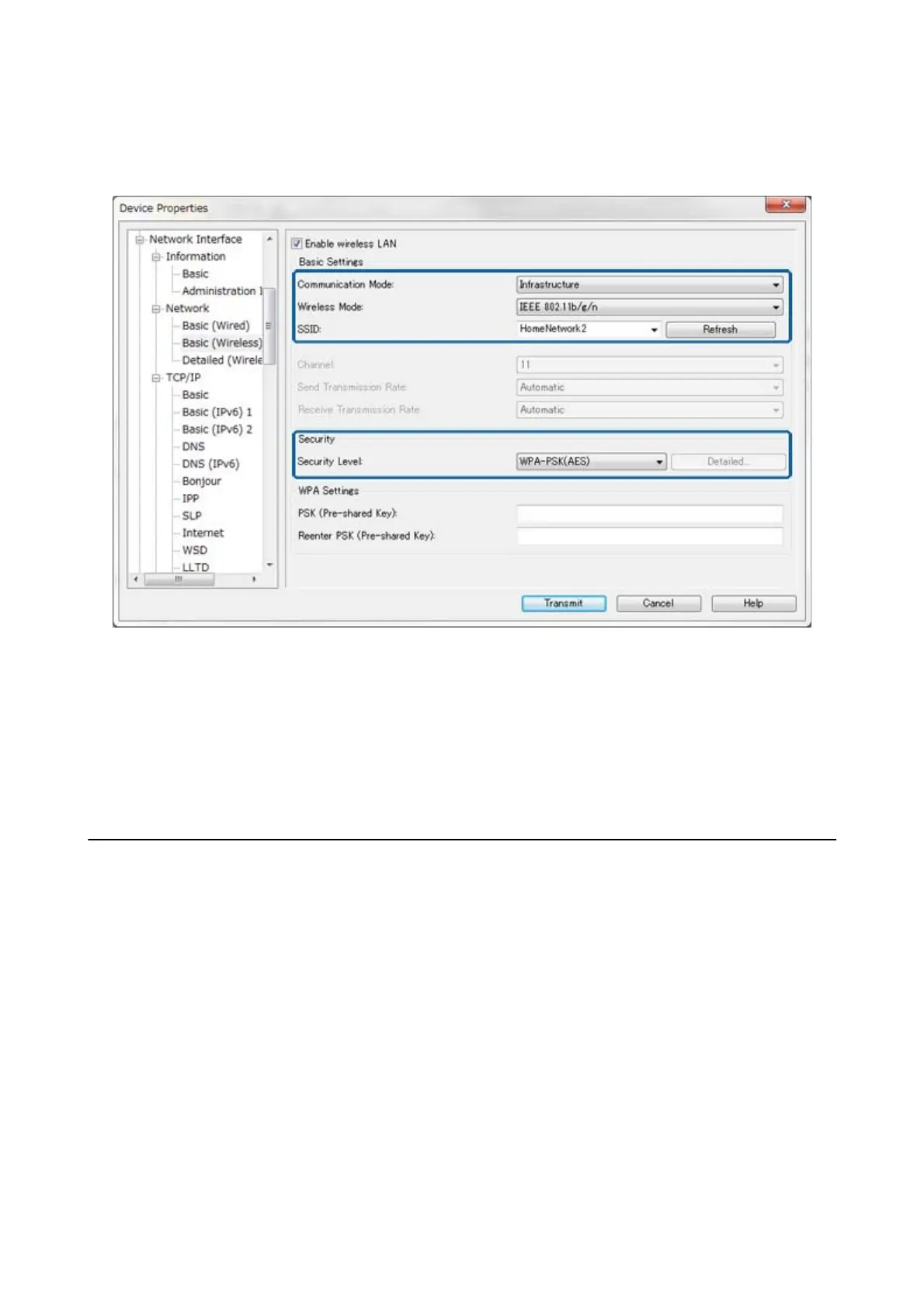The height and width of the screenshot is (1308, 924).
Task: Select the Bonjour tree item
Action: pyautogui.click(x=201, y=481)
